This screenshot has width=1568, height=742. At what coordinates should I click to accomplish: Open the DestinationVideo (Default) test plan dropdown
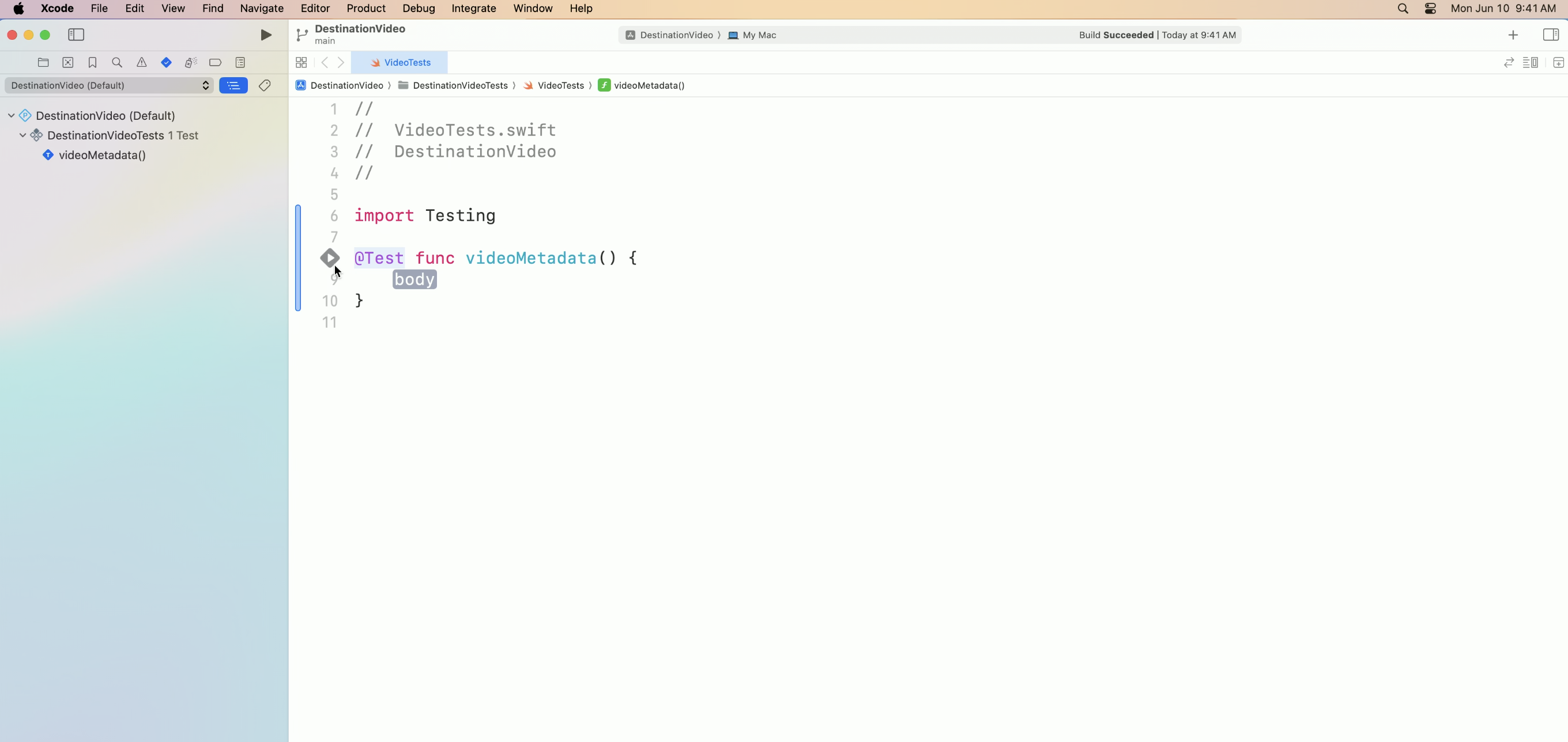[x=110, y=86]
